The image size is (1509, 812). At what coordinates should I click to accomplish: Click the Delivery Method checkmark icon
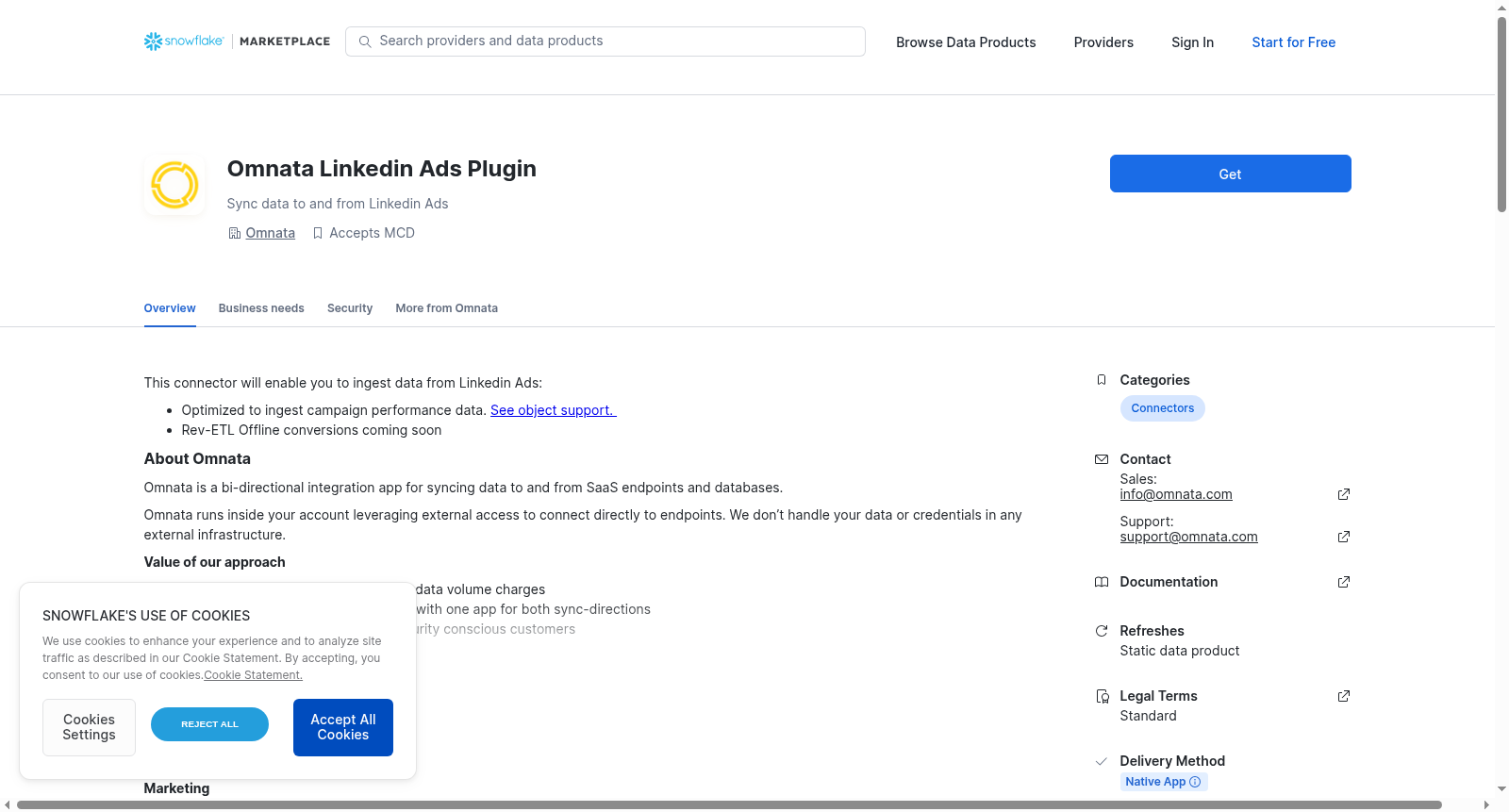(x=1102, y=761)
